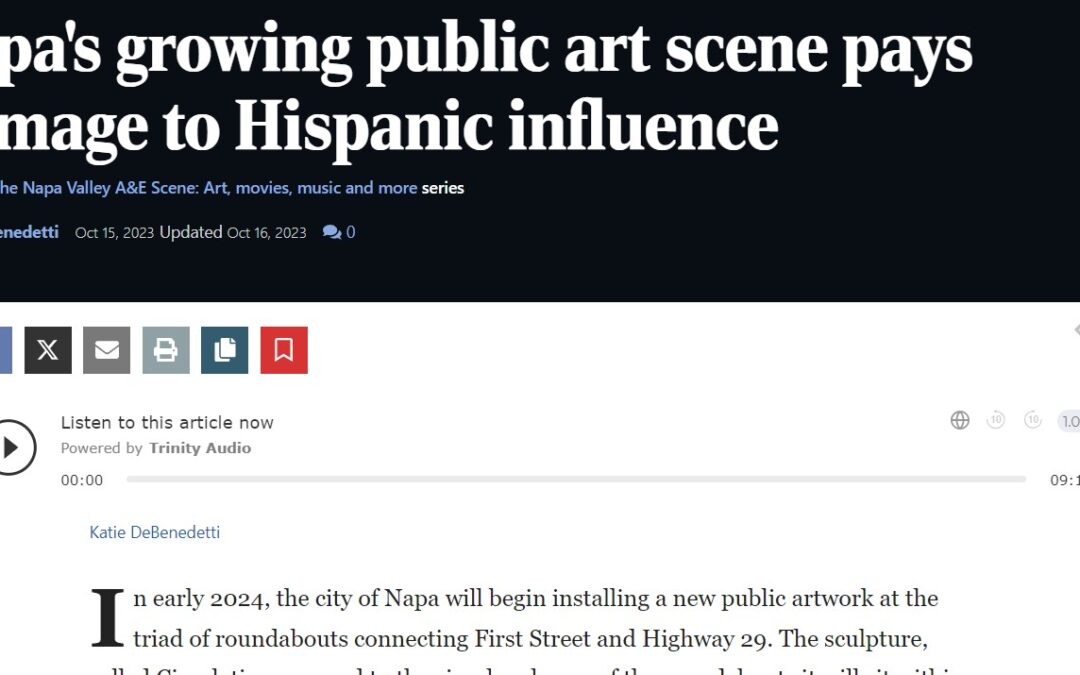Open comments via speech bubble count
Image resolution: width=1080 pixels, height=675 pixels.
click(339, 232)
